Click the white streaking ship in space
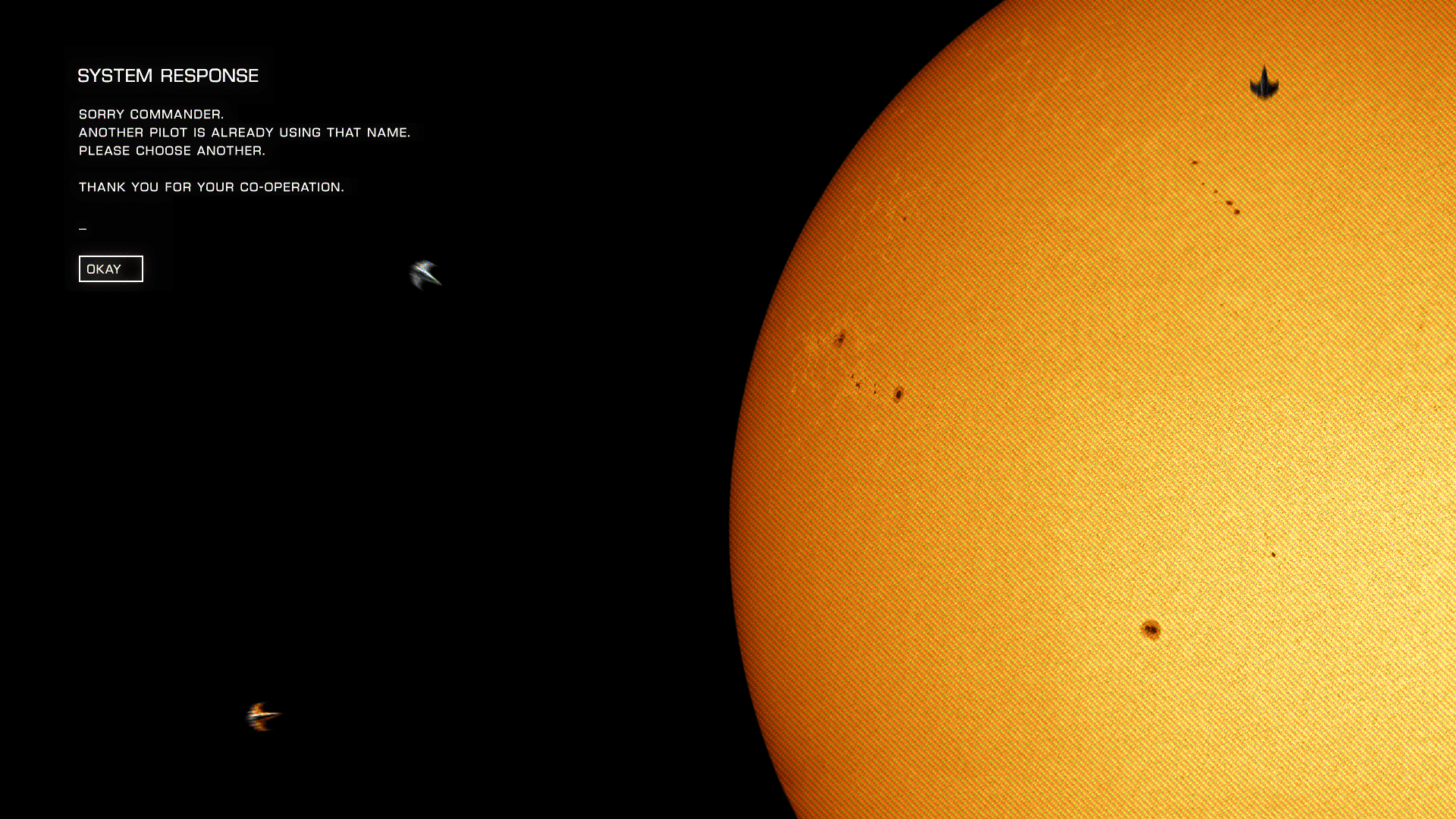 425,275
